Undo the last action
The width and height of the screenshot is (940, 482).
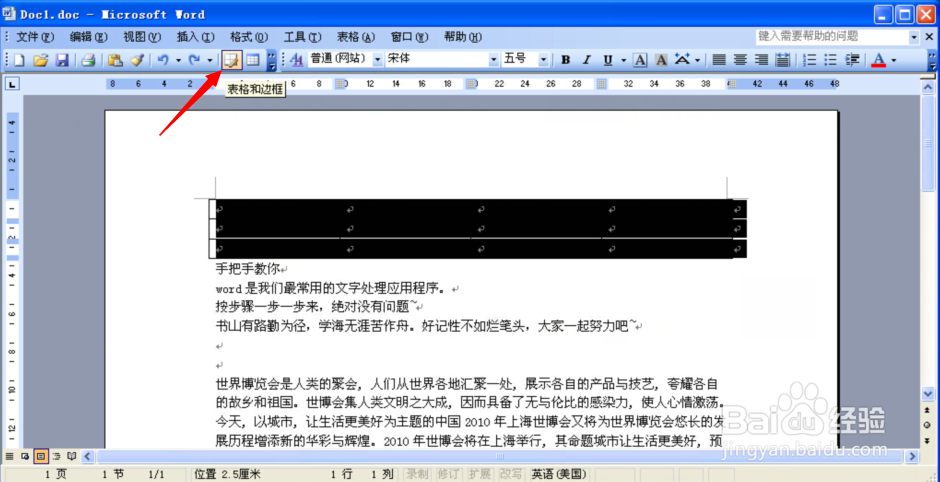click(163, 60)
